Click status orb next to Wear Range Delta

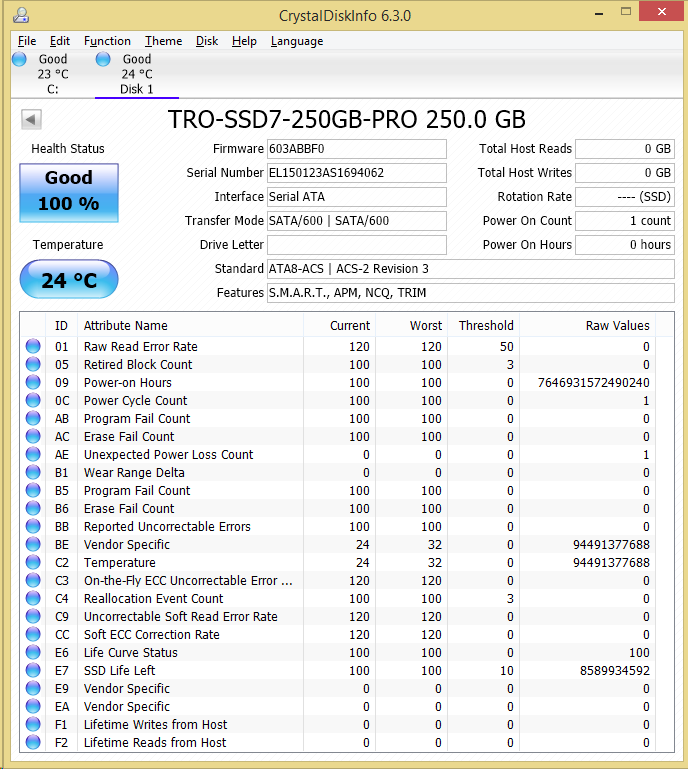(x=34, y=473)
